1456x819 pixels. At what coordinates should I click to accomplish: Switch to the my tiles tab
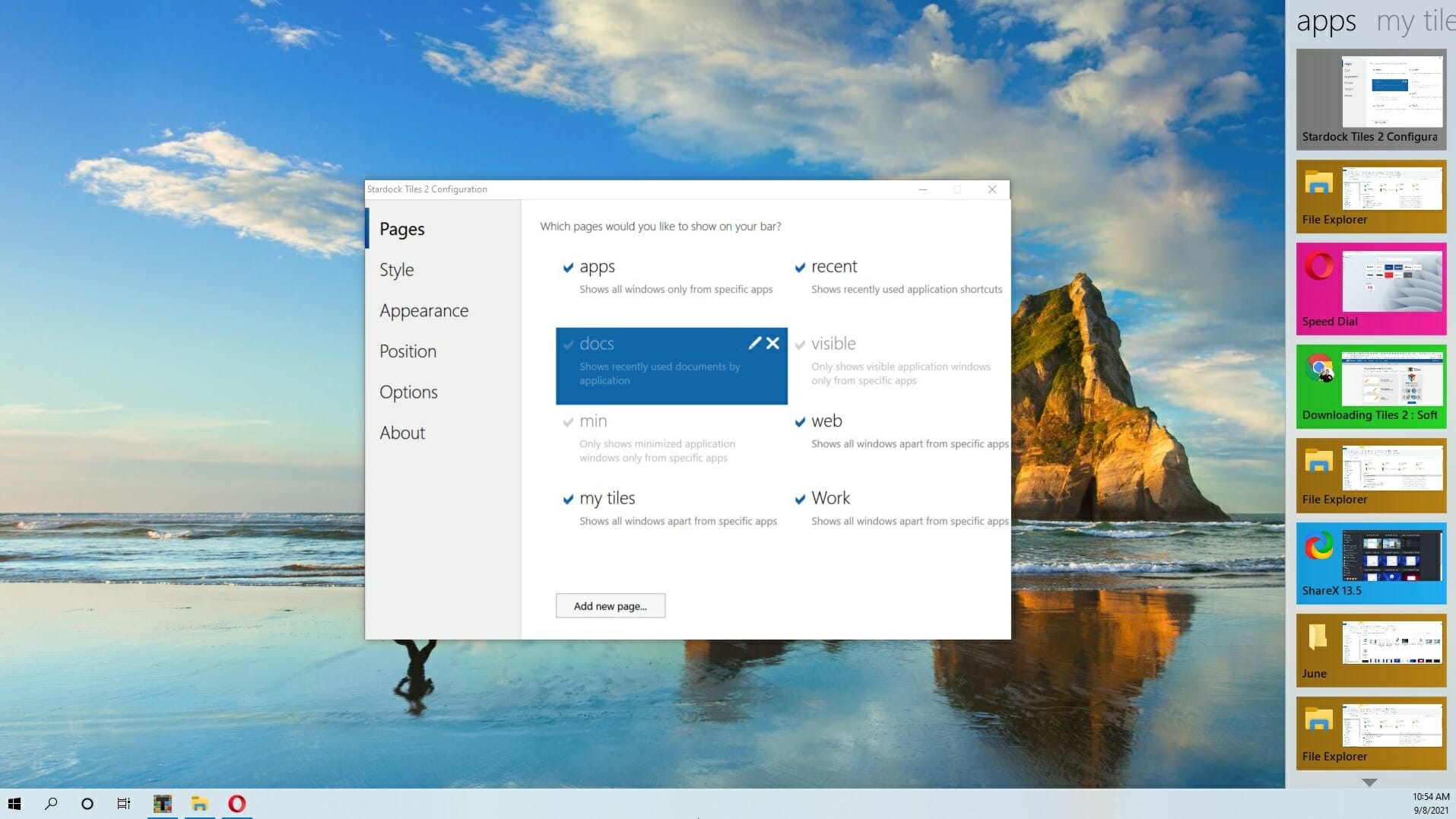[1416, 21]
